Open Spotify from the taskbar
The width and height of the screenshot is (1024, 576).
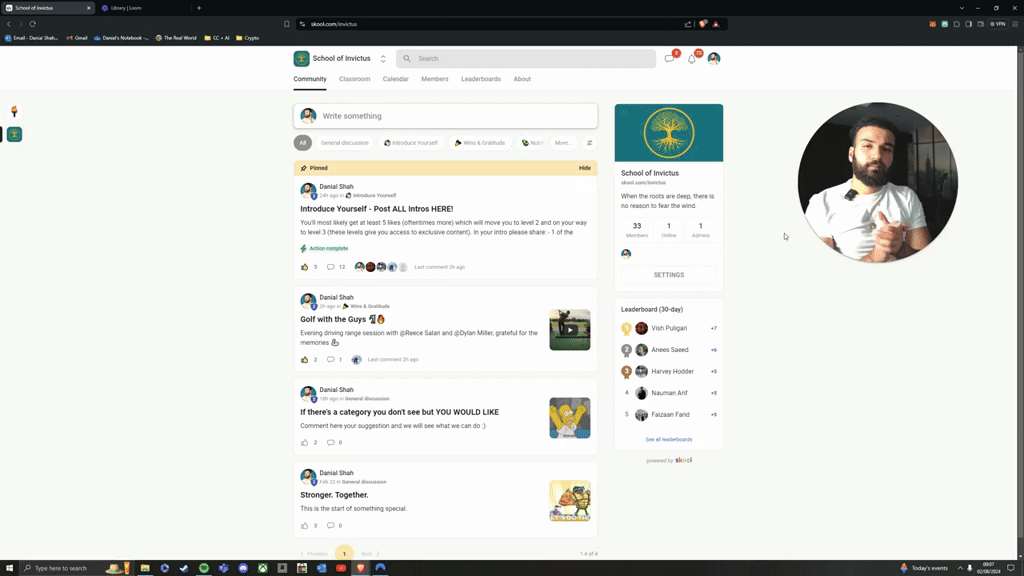(204, 568)
